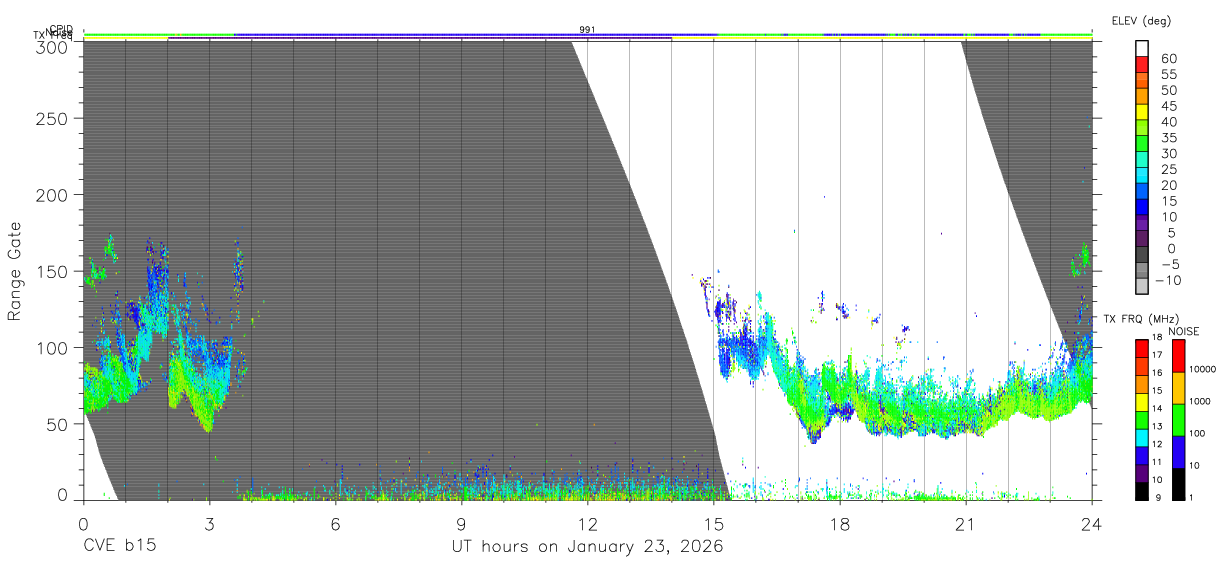Click the 10000 label on NOISE legend
Image resolution: width=1228 pixels, height=567 pixels.
[x=1203, y=369]
